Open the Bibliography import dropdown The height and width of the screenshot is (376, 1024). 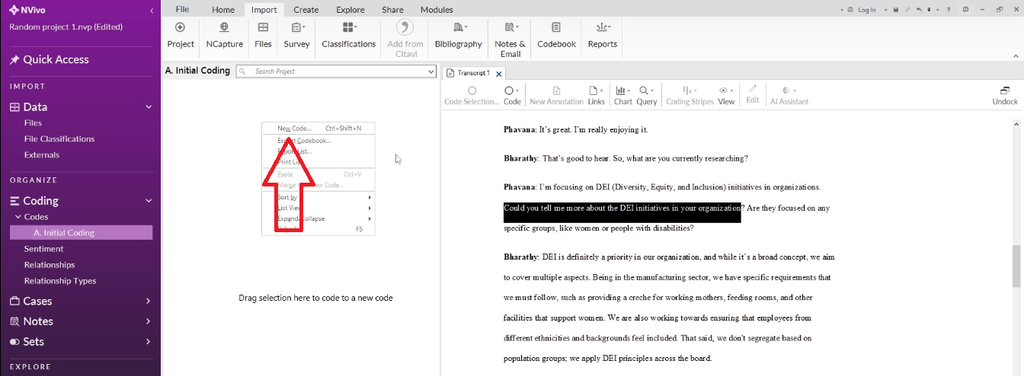[458, 35]
